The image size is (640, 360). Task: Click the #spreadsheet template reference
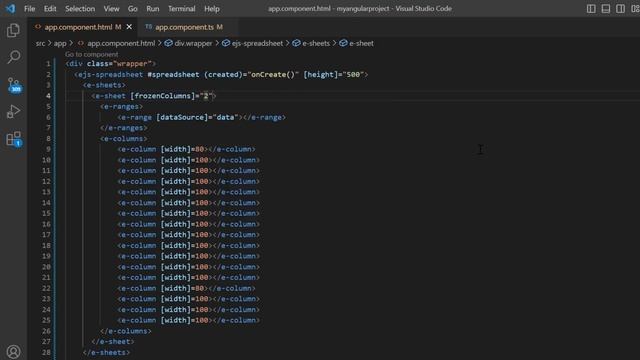[173, 75]
